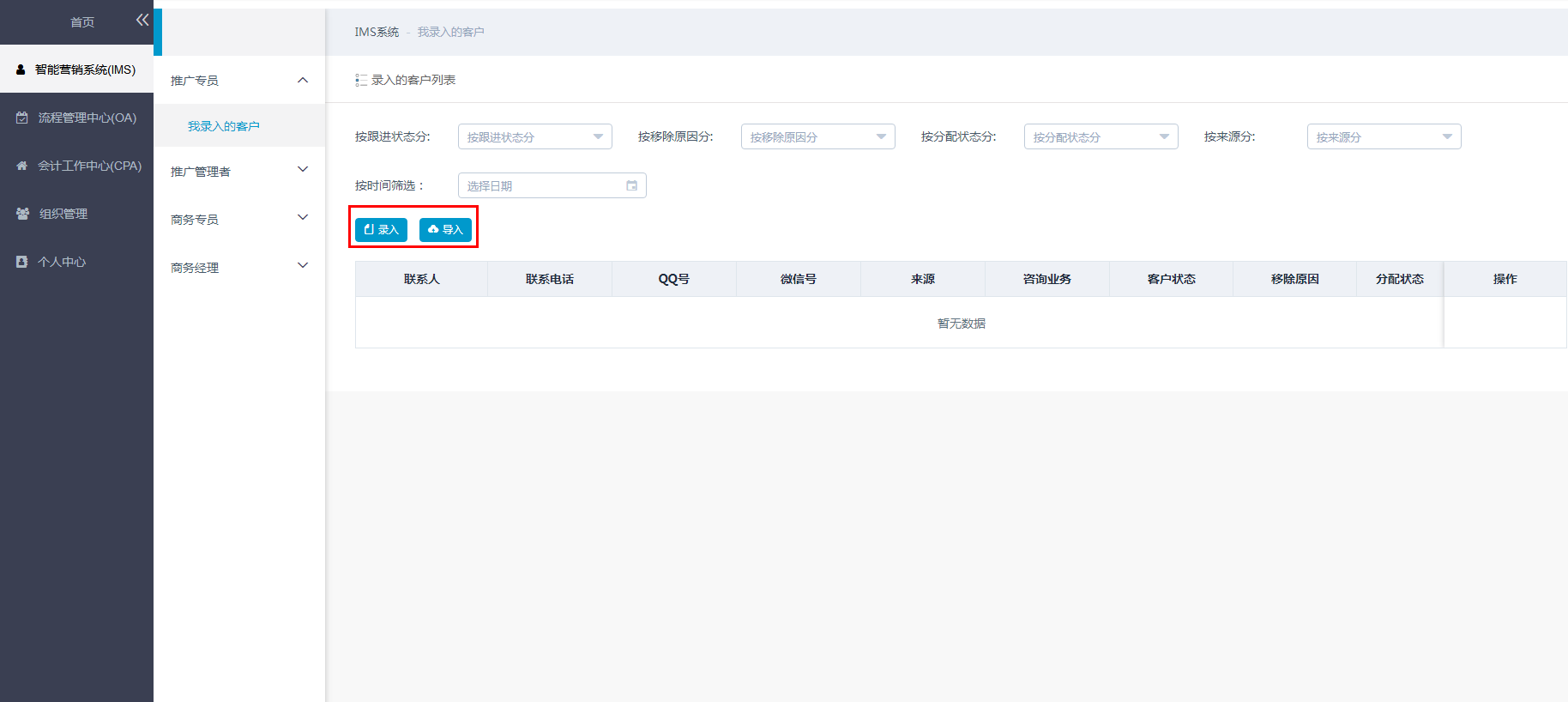Viewport: 1568px width, 702px height.
Task: Select 我录入的客户 submenu item
Action: pyautogui.click(x=239, y=126)
